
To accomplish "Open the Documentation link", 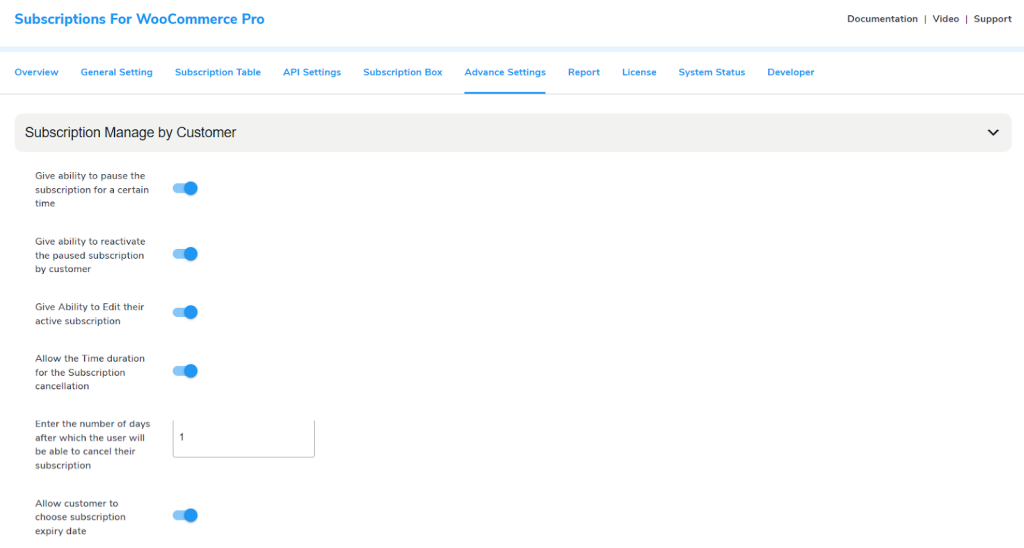I will [x=882, y=19].
